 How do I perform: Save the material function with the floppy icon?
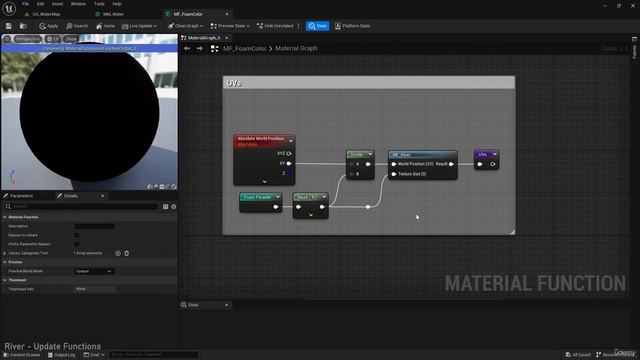tap(9, 26)
